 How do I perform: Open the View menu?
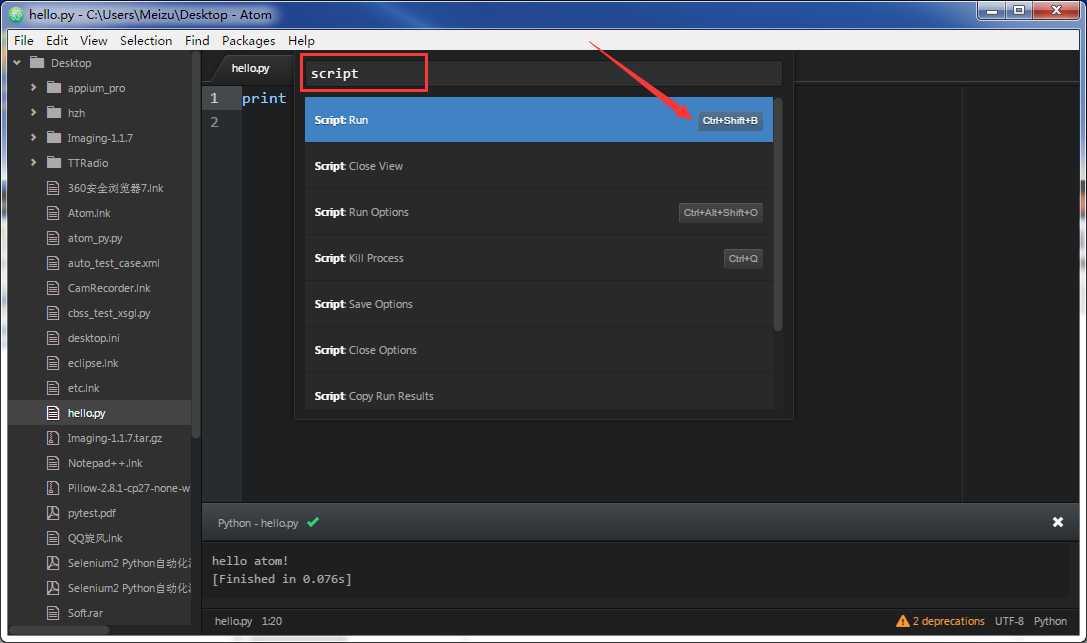tap(94, 40)
